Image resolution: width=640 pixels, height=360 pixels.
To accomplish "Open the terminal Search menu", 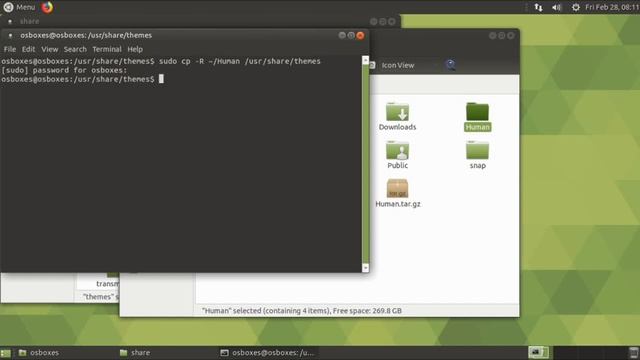I will coord(75,49).
